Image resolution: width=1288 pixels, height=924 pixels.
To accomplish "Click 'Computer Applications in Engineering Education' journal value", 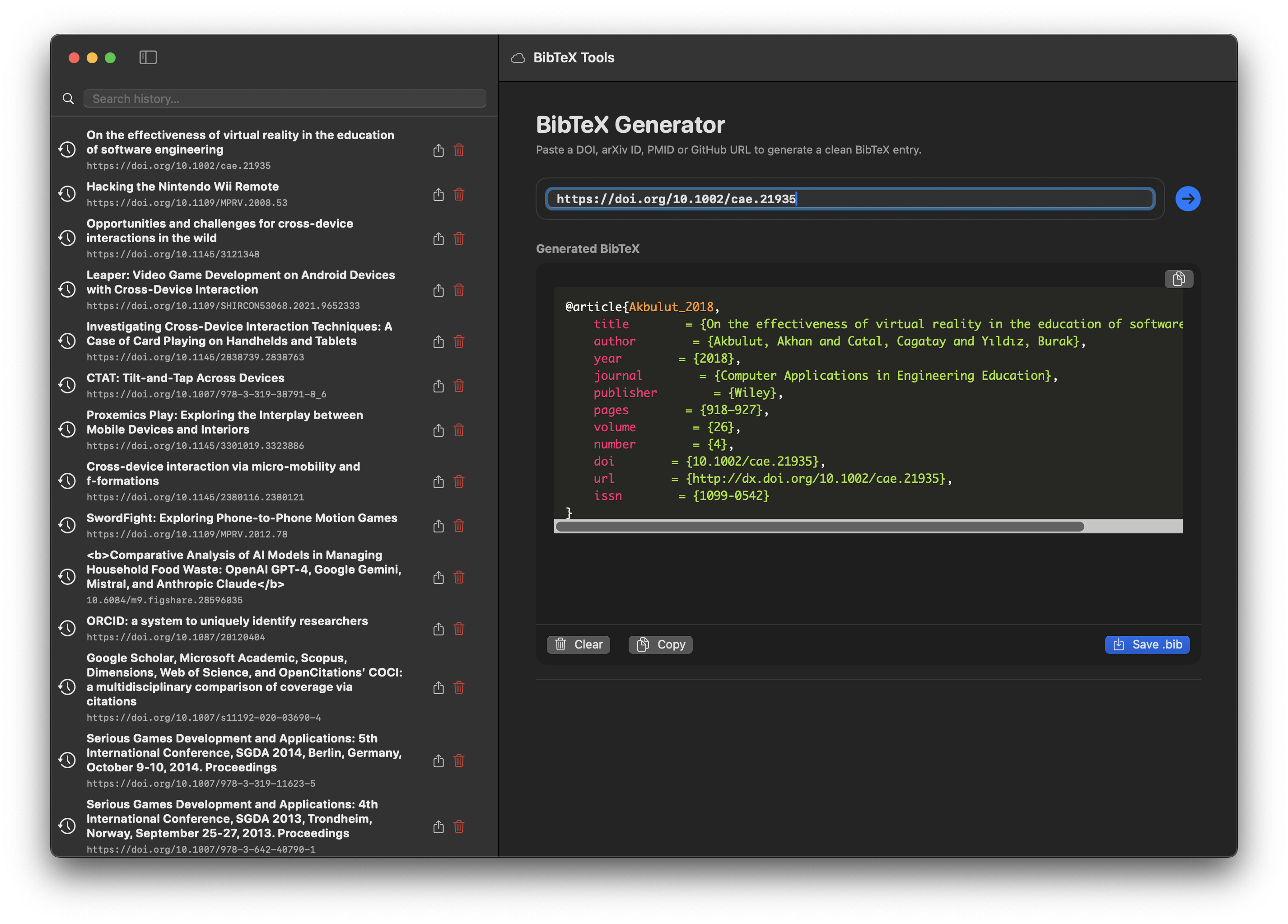I will pos(882,375).
